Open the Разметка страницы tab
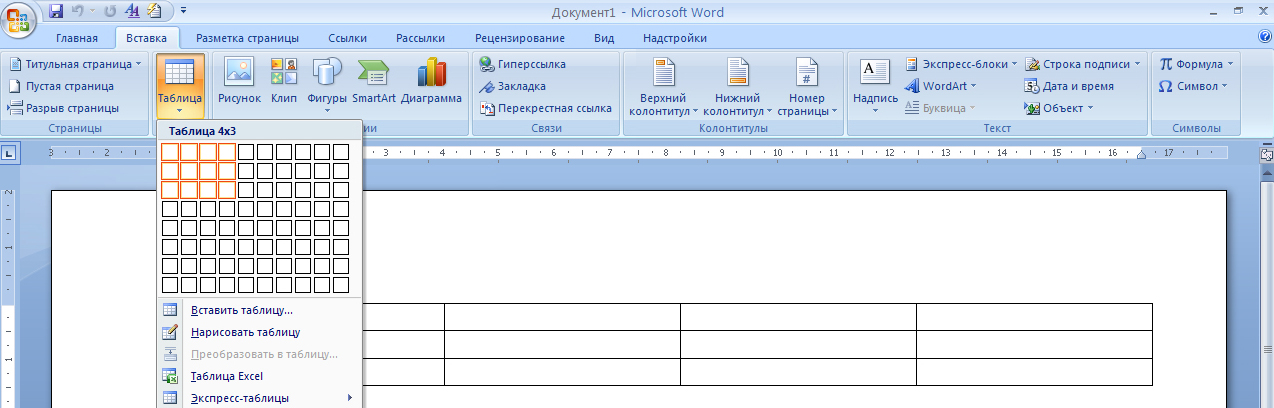The width and height of the screenshot is (1274, 408). [247, 38]
